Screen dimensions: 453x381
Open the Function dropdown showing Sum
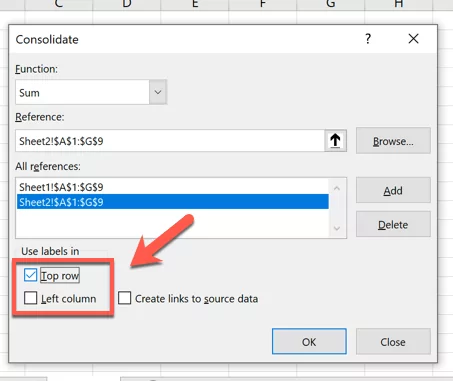tap(91, 92)
